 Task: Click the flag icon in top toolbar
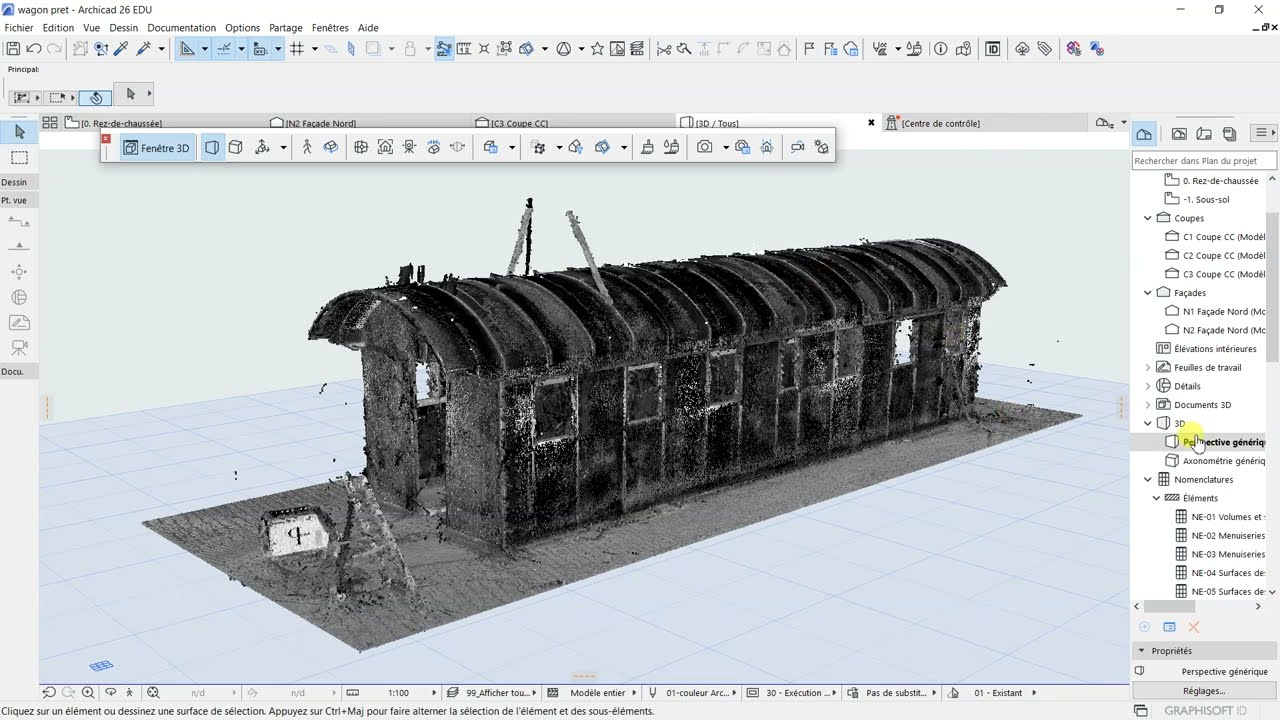(809, 48)
